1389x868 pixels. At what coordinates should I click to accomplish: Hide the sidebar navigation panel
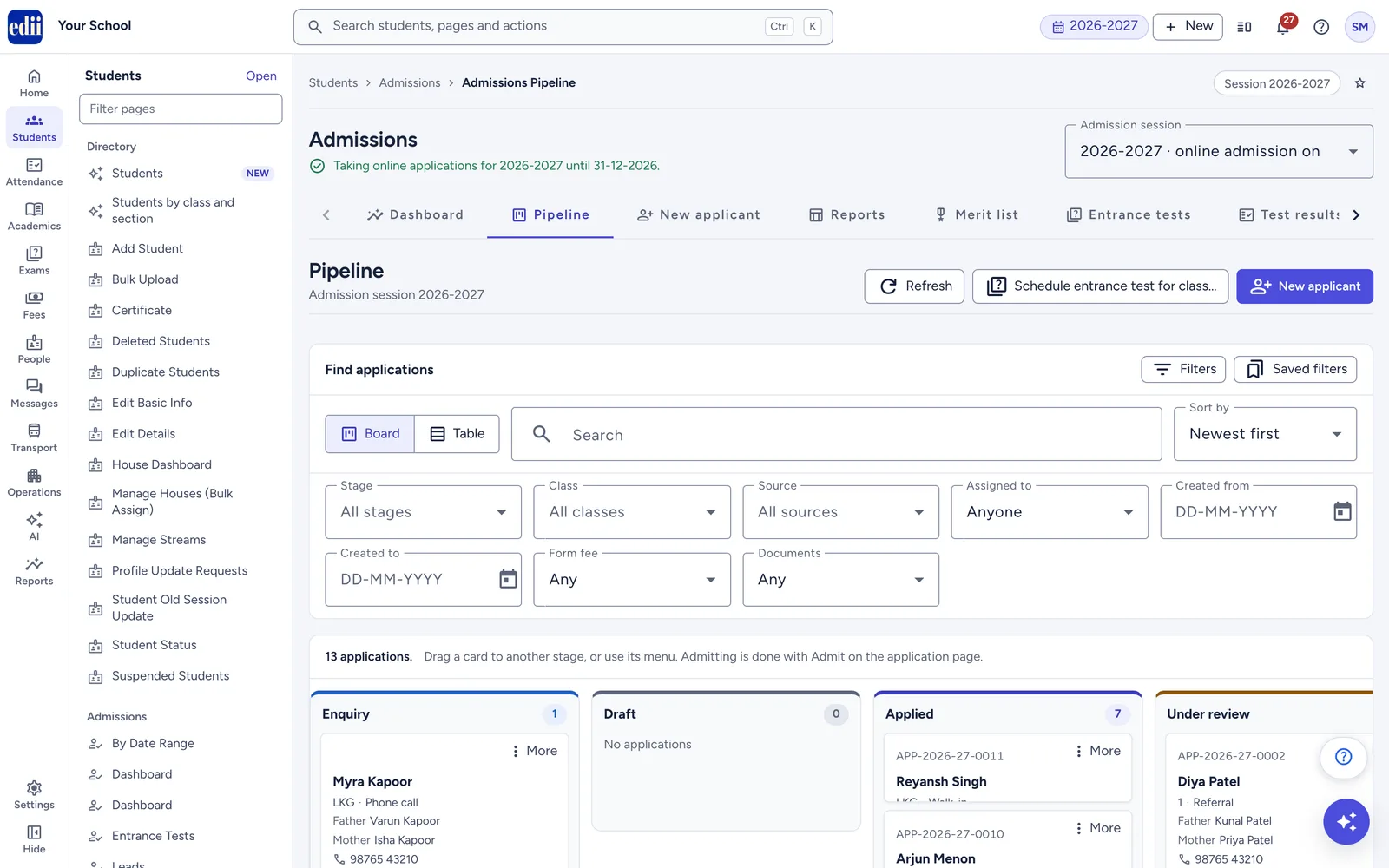(x=34, y=839)
